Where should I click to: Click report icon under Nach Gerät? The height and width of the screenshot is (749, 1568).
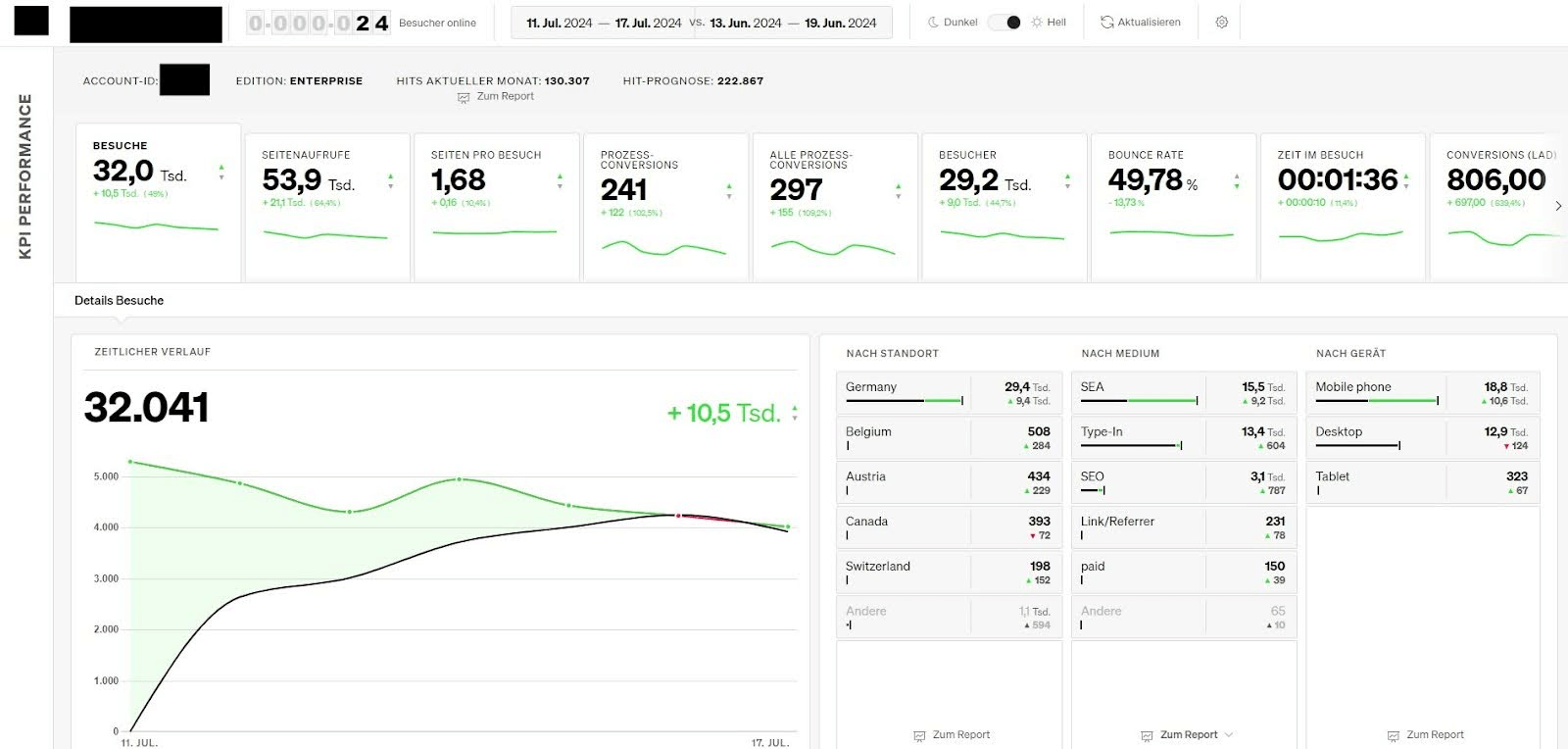click(x=1393, y=735)
